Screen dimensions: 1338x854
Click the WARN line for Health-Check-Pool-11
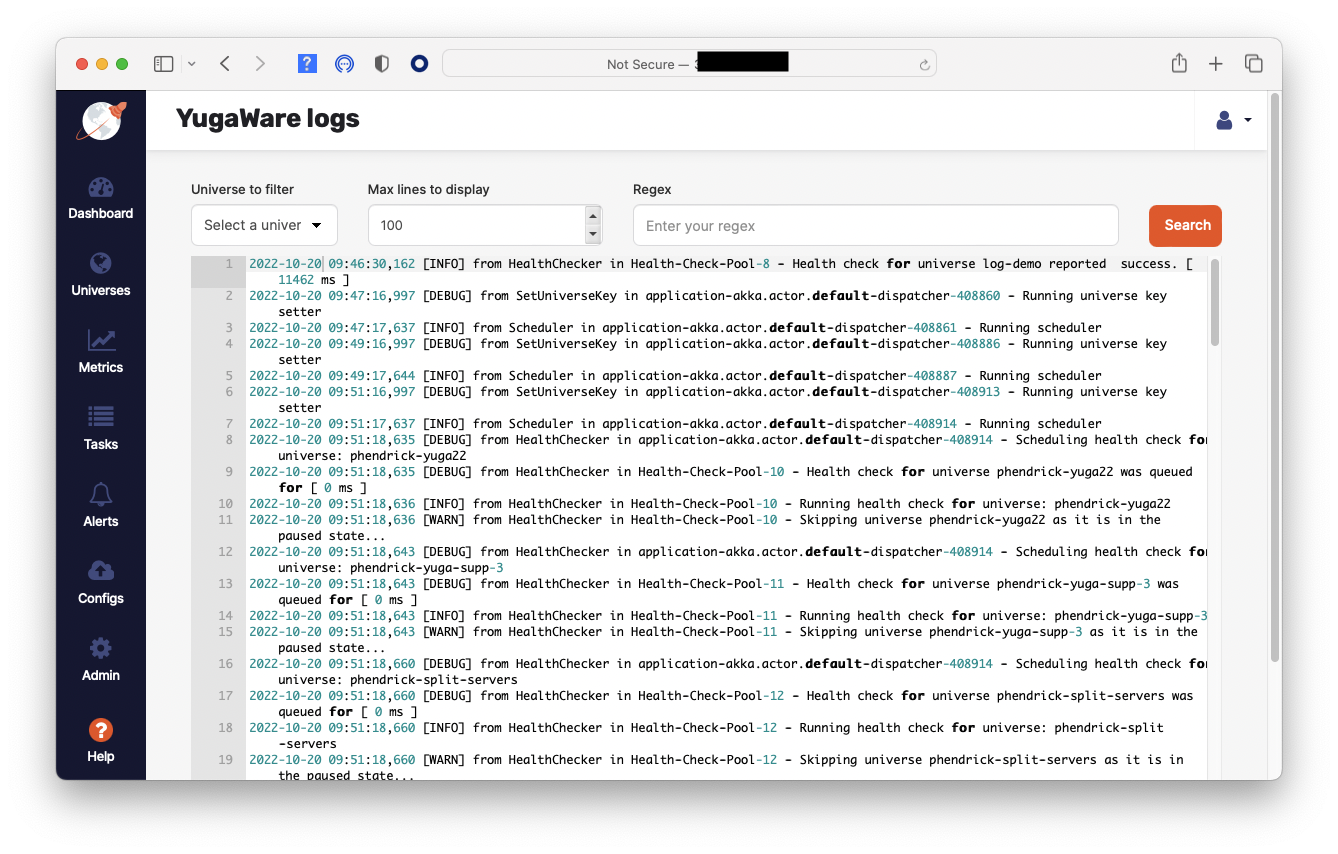[723, 640]
